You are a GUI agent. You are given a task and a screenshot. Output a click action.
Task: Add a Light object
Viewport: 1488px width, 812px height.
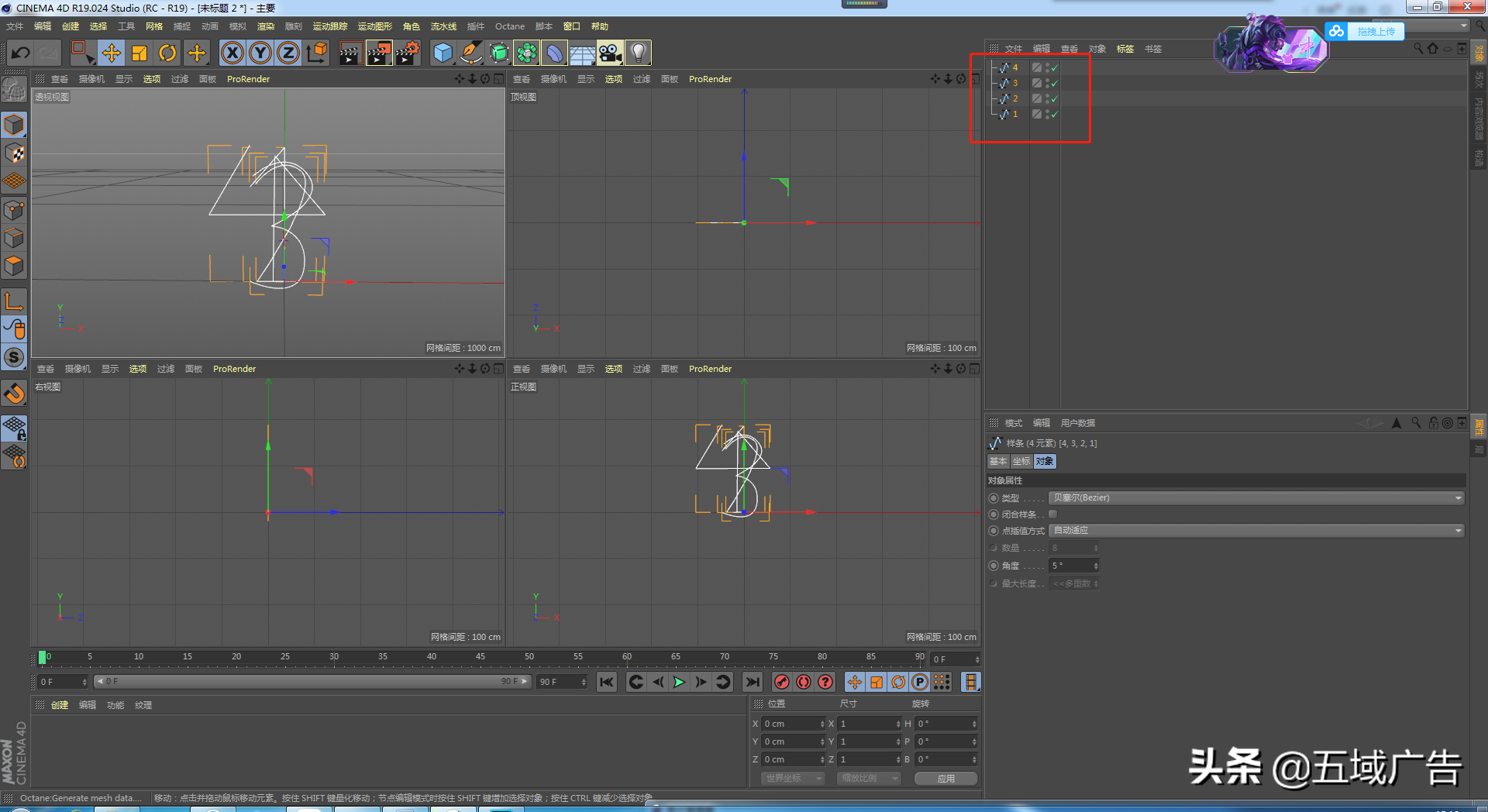(638, 53)
